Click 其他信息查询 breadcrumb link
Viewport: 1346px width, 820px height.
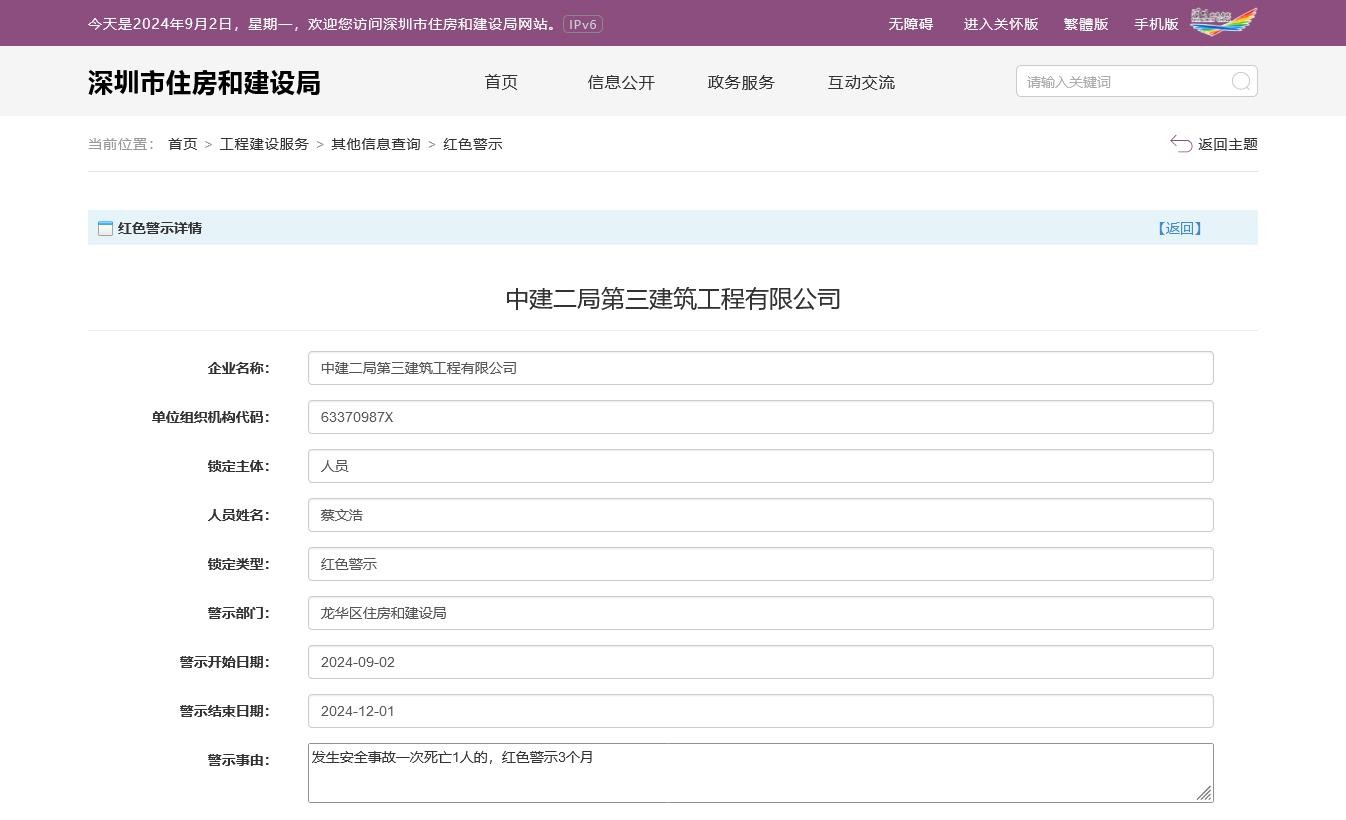coord(376,144)
